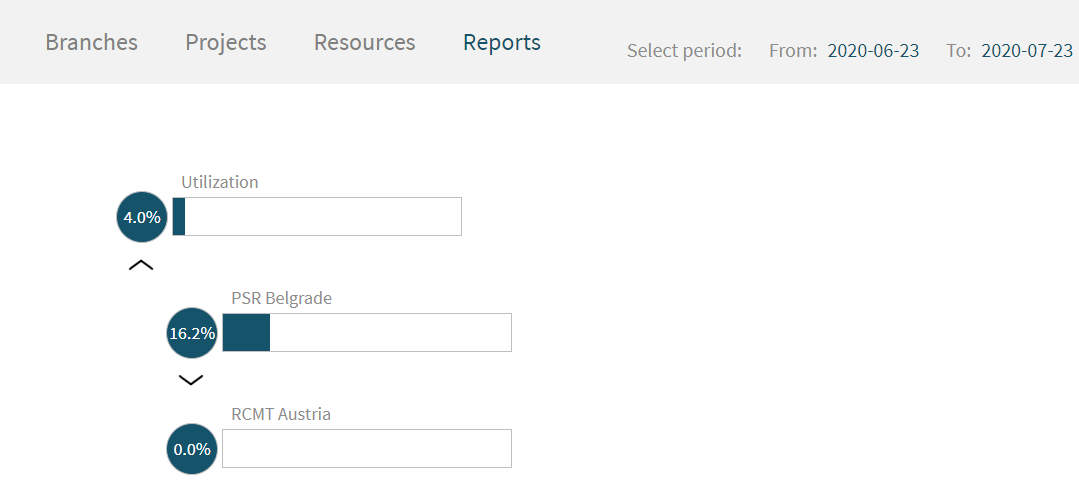This screenshot has width=1079, height=482.
Task: Click the PSR Belgrade branch label
Action: [x=281, y=299]
